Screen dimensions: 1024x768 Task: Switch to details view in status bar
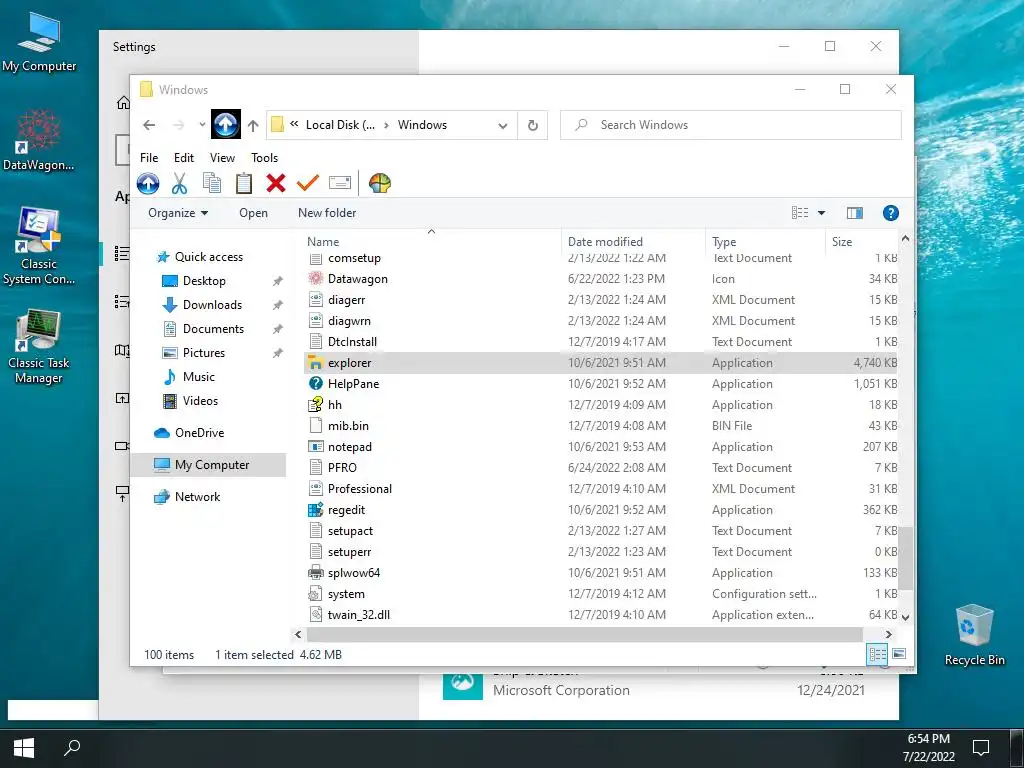[877, 654]
